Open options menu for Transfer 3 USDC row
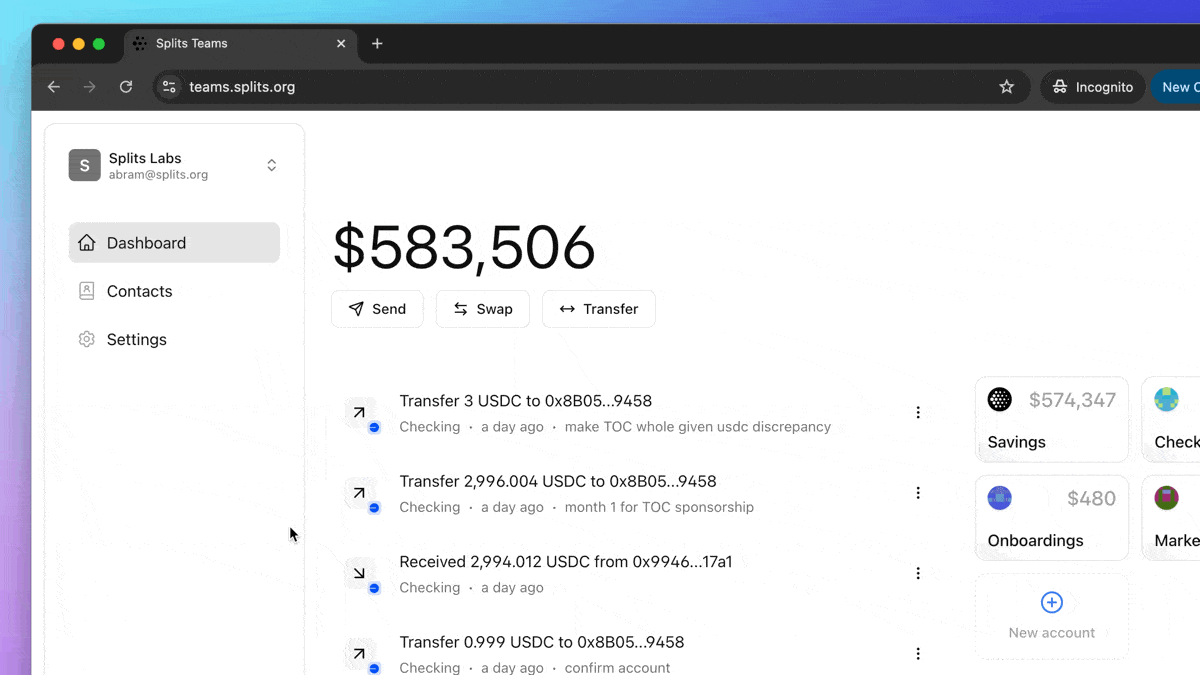This screenshot has height=675, width=1200. [x=918, y=412]
